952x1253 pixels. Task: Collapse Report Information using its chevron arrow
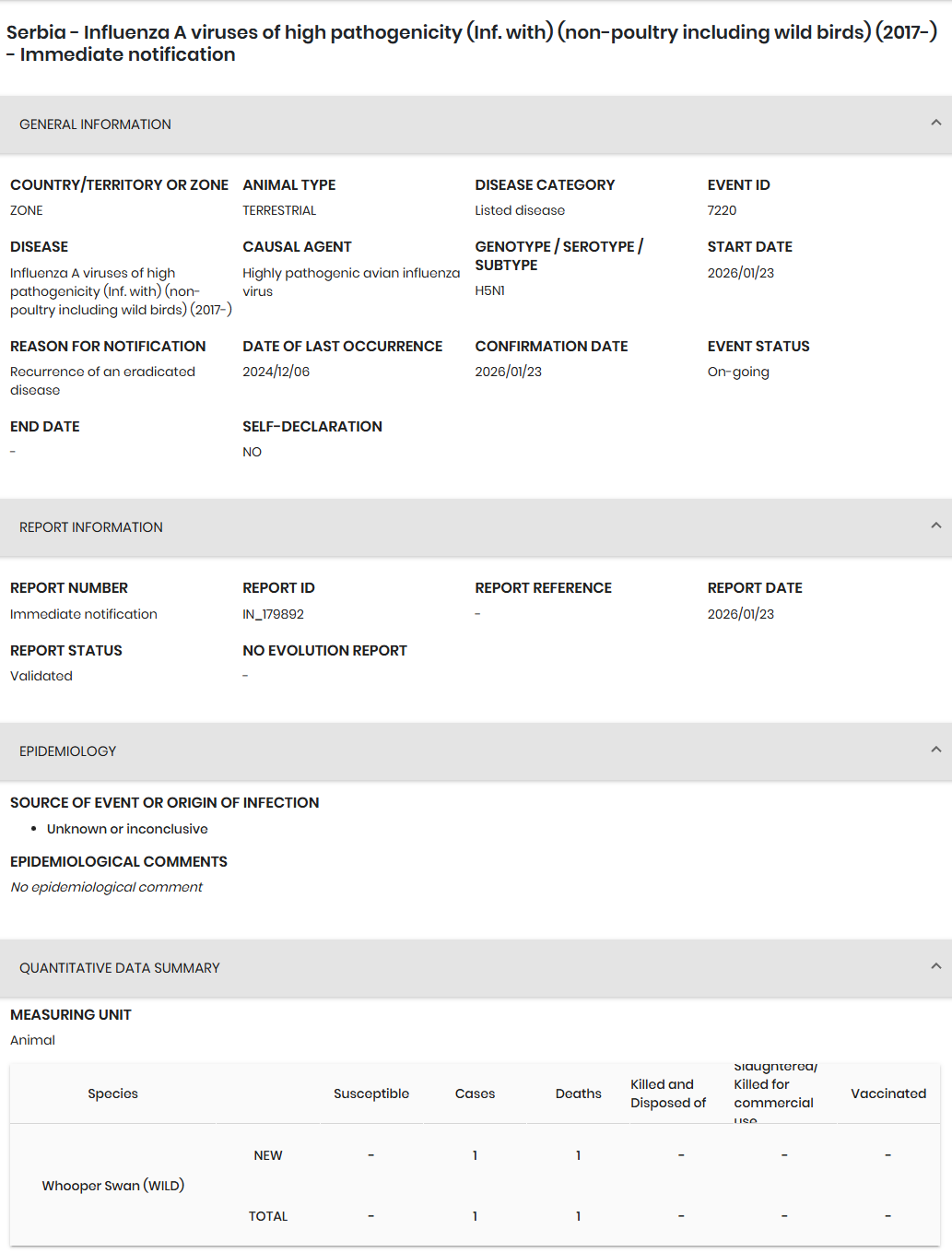[x=935, y=526]
